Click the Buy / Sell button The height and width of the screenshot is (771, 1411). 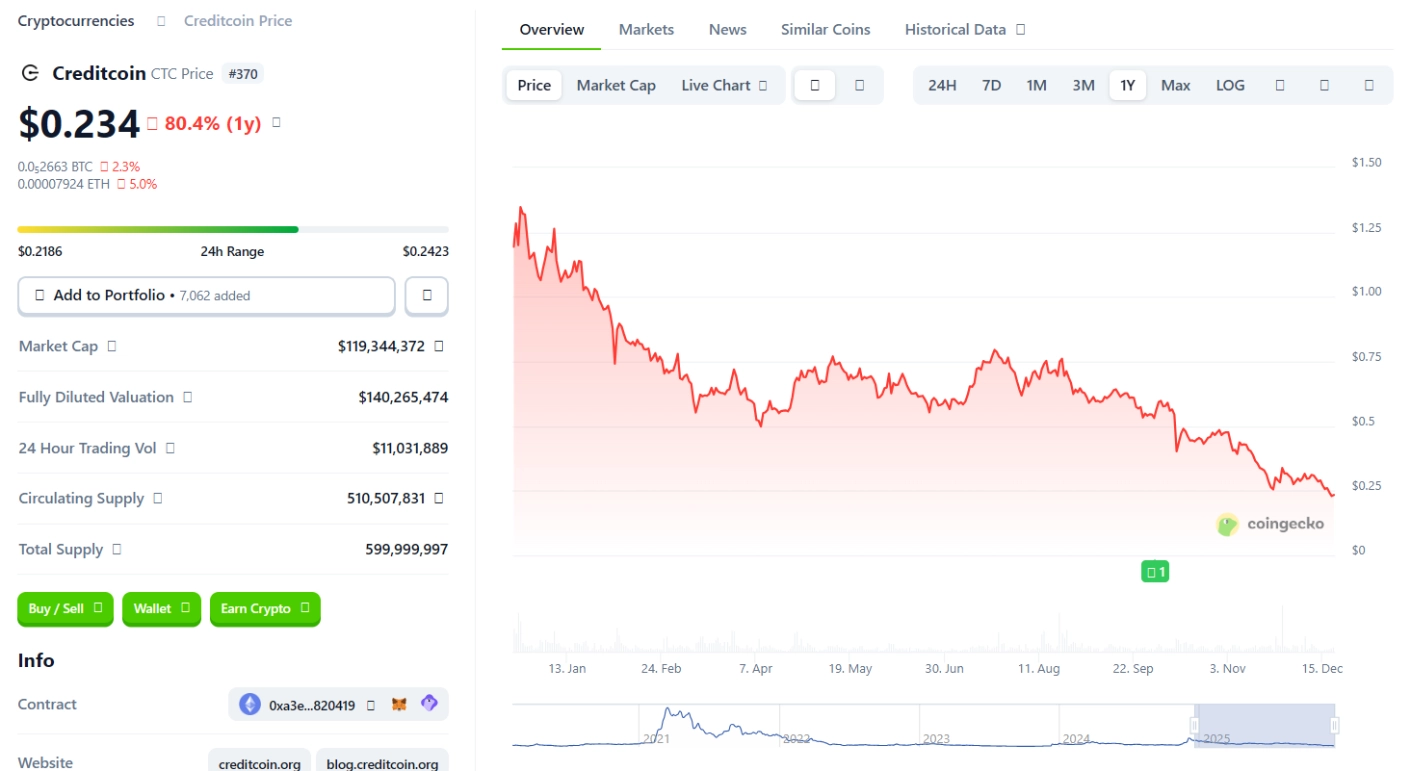pos(65,609)
